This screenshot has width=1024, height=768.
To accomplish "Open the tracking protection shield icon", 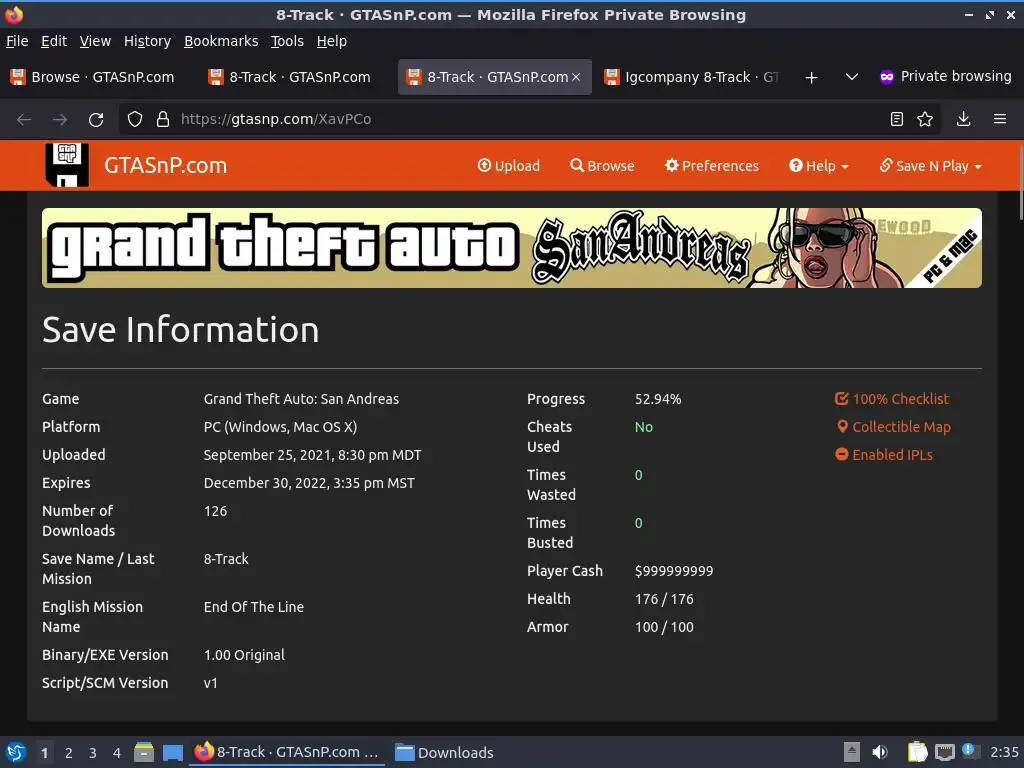I will [x=135, y=119].
